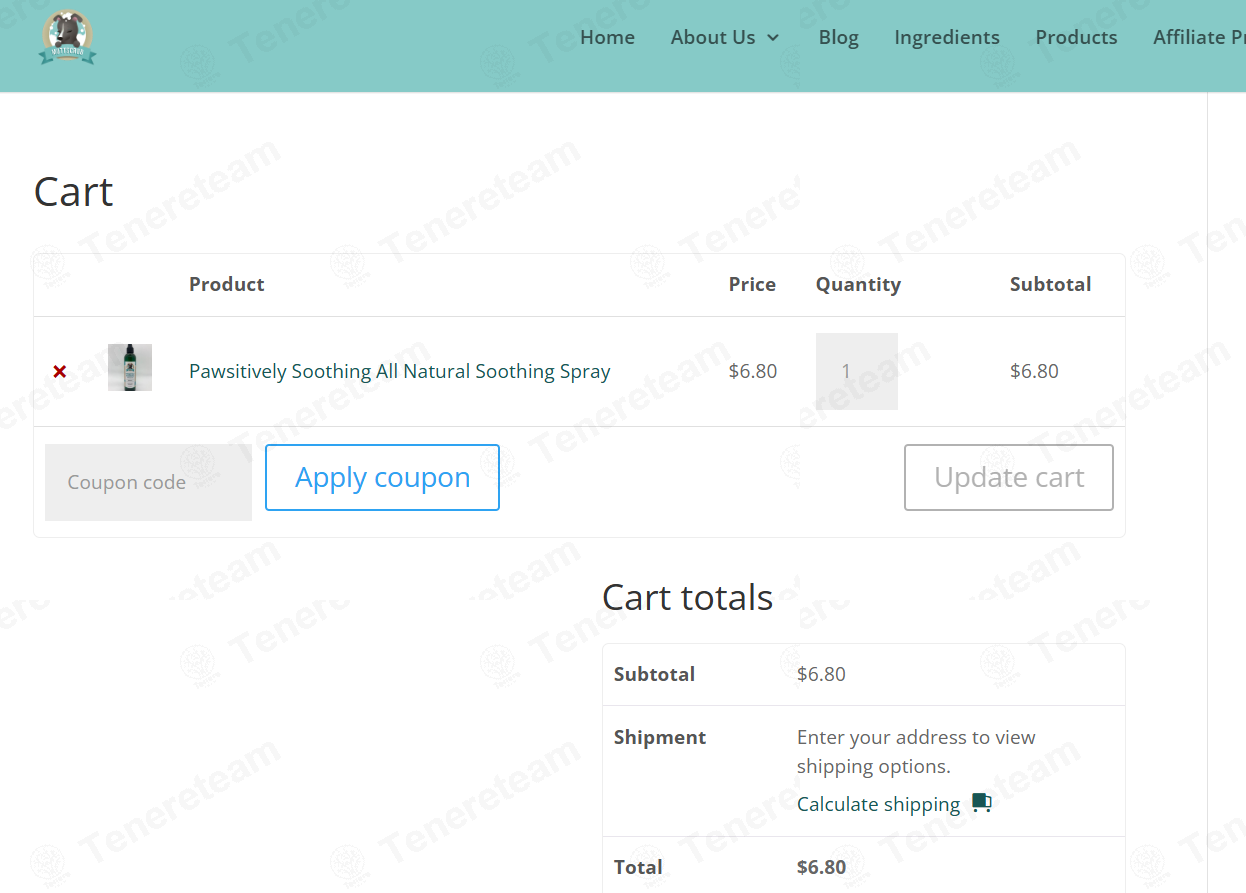Click the Apply coupon button
The image size is (1246, 893).
pyautogui.click(x=382, y=477)
